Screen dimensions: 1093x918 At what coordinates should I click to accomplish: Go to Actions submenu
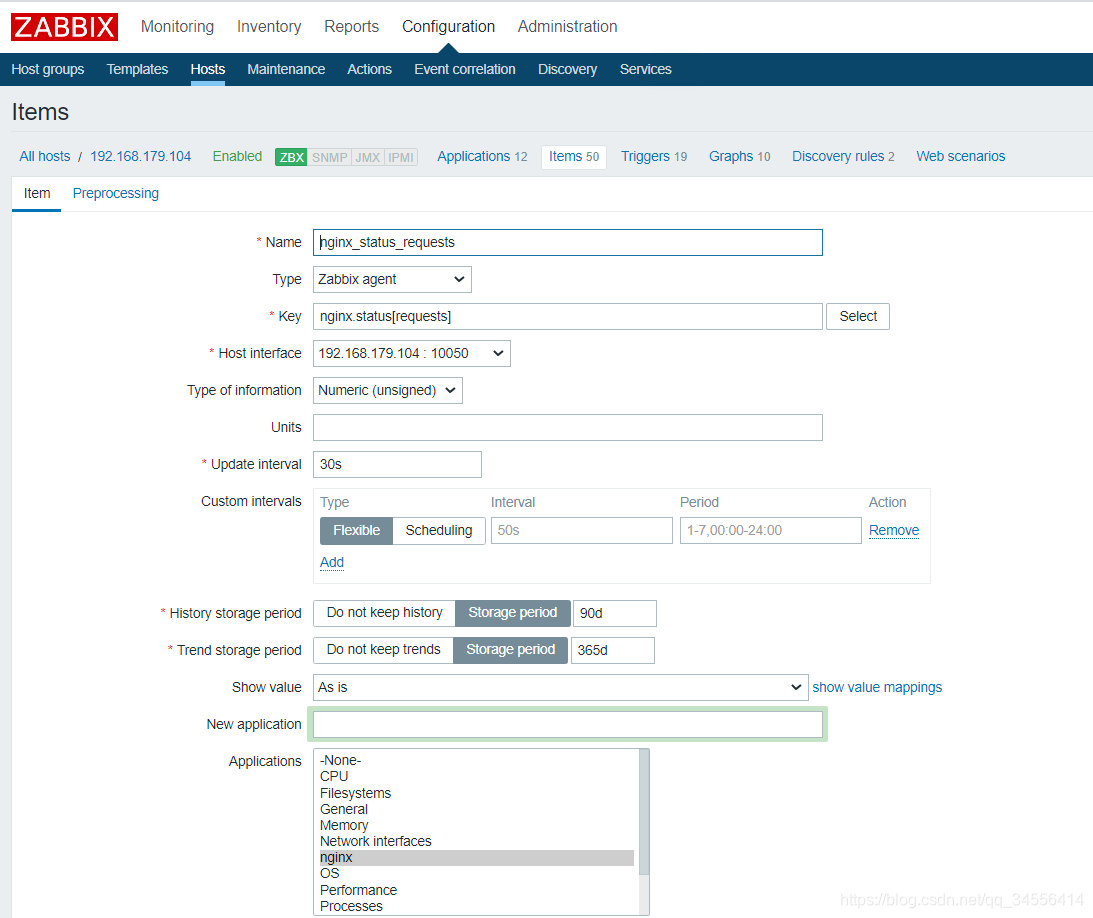tap(369, 69)
